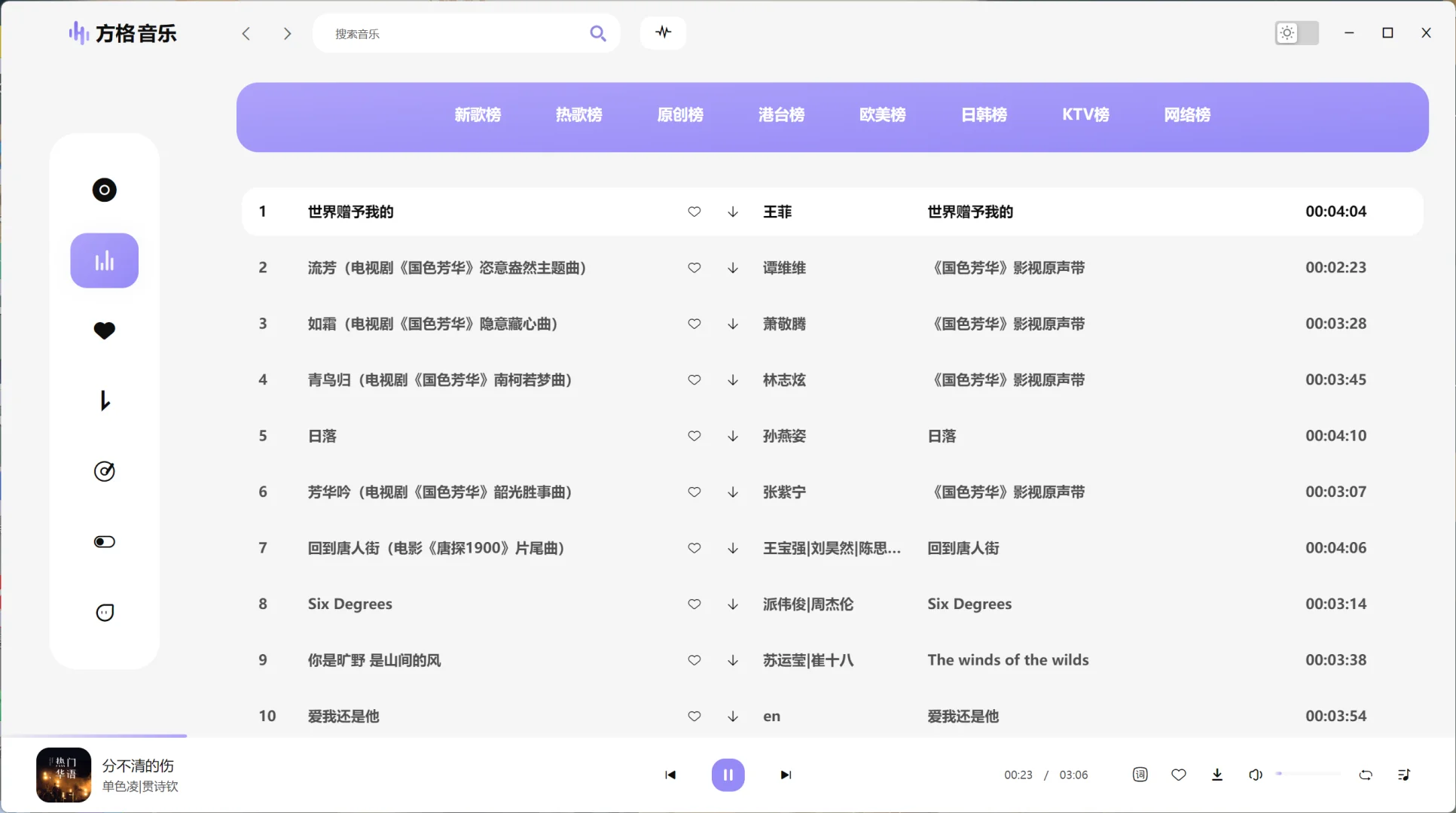The height and width of the screenshot is (813, 1456).
Task: Toggle the light/dark theme switch
Action: (1296, 32)
